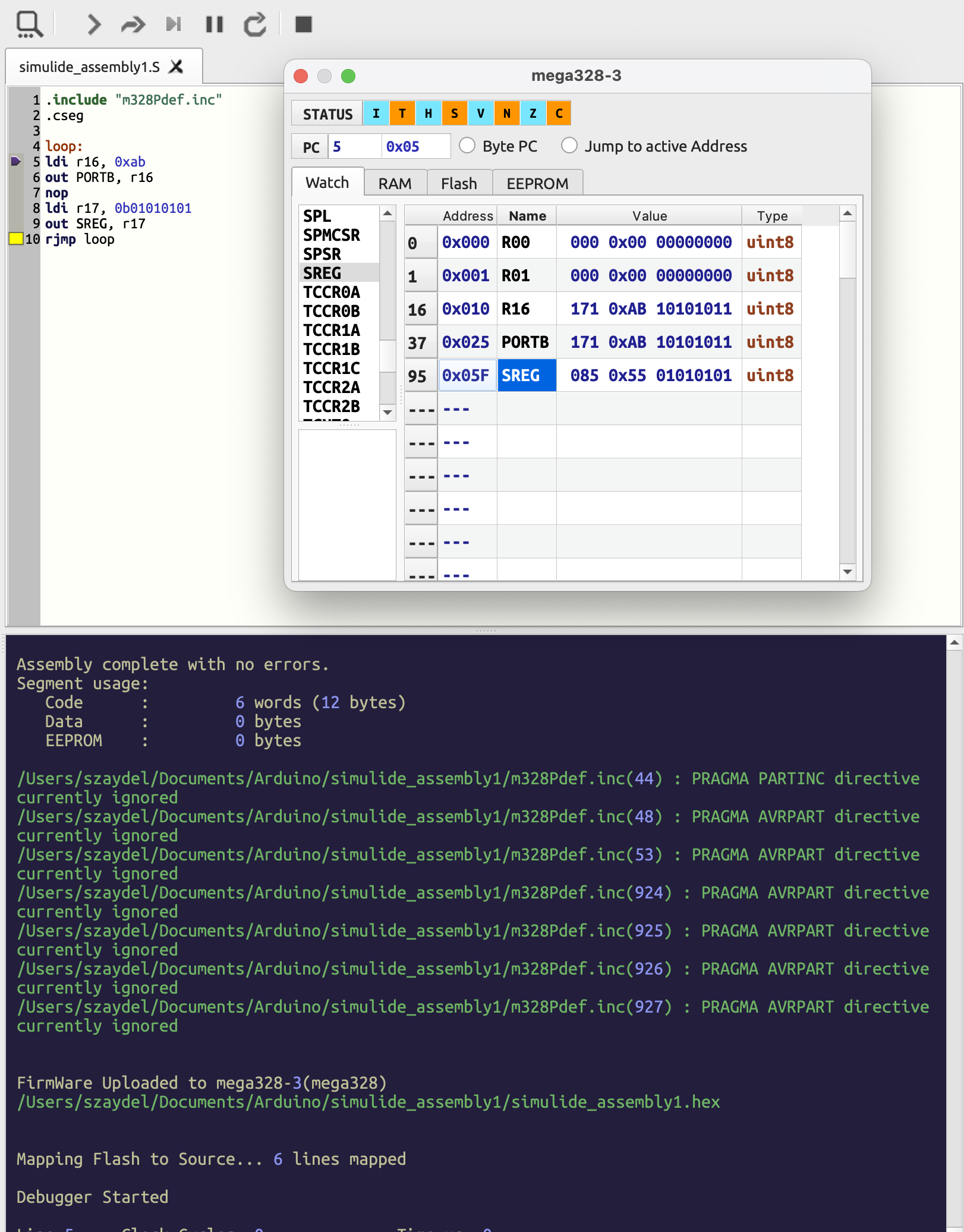The image size is (964, 1232).
Task: Click the run-to-breakpoint icon
Action: 174,24
